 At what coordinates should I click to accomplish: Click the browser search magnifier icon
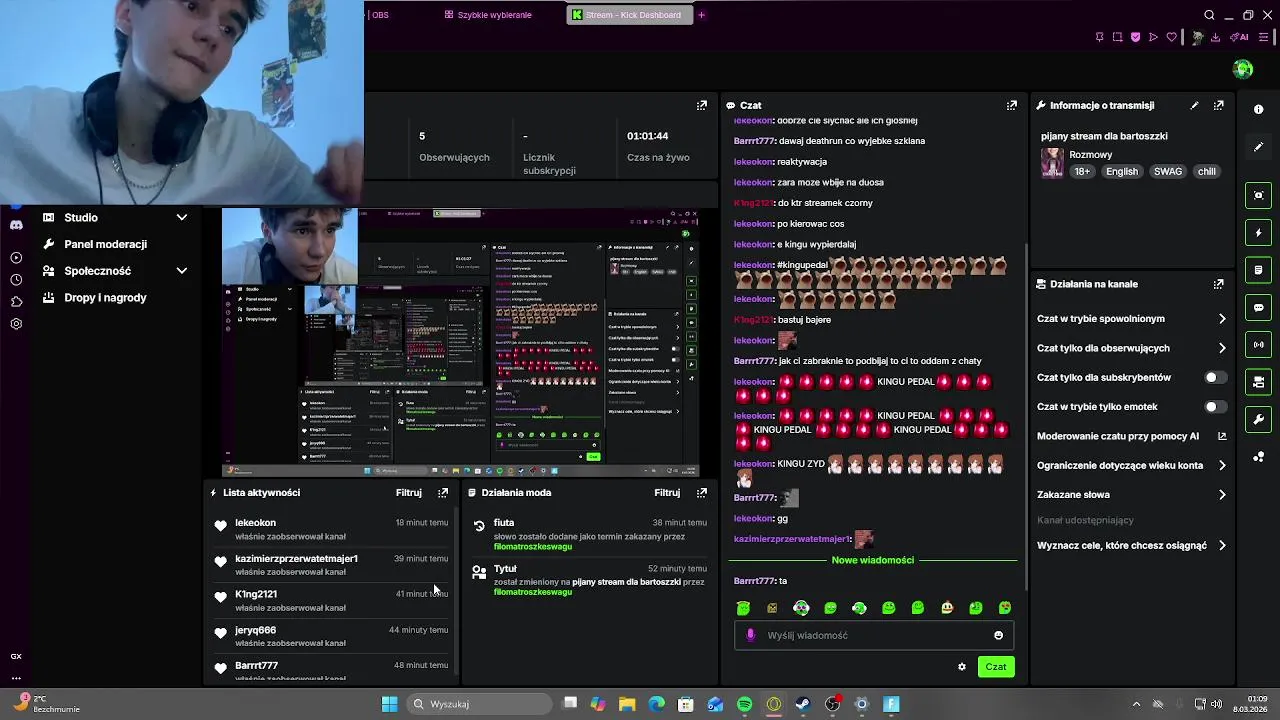(1209, 15)
